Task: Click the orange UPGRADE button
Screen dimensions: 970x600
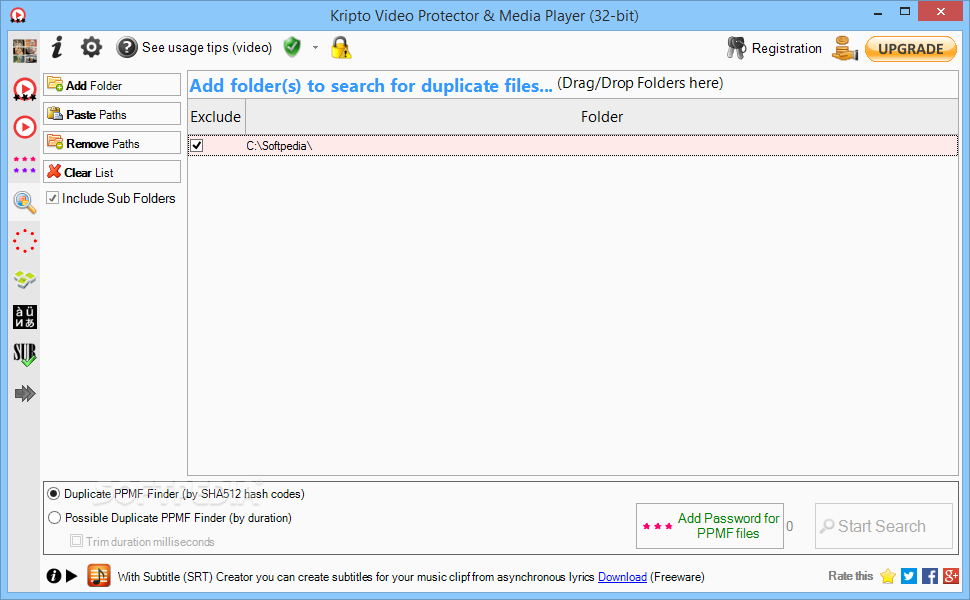Action: pyautogui.click(x=911, y=49)
